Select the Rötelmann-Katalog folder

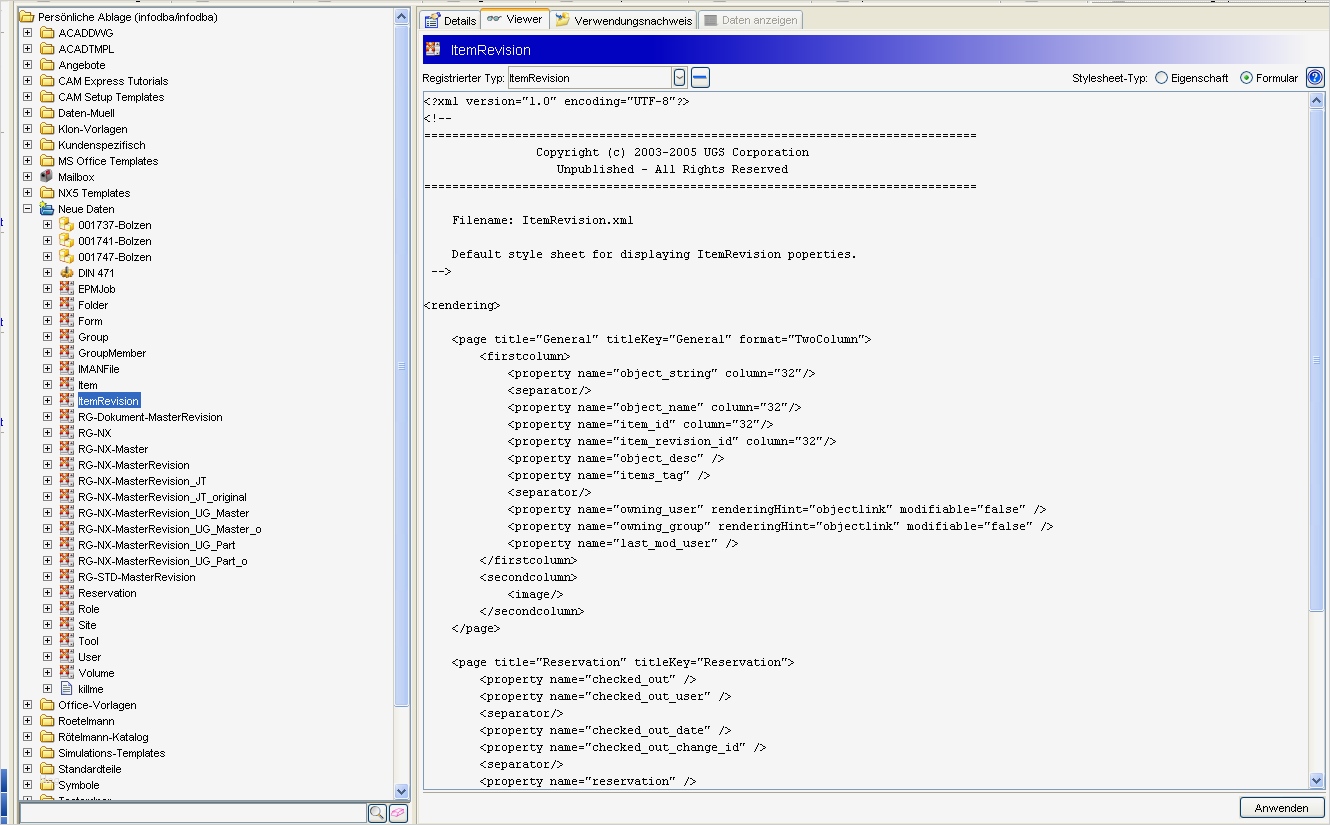click(x=103, y=737)
